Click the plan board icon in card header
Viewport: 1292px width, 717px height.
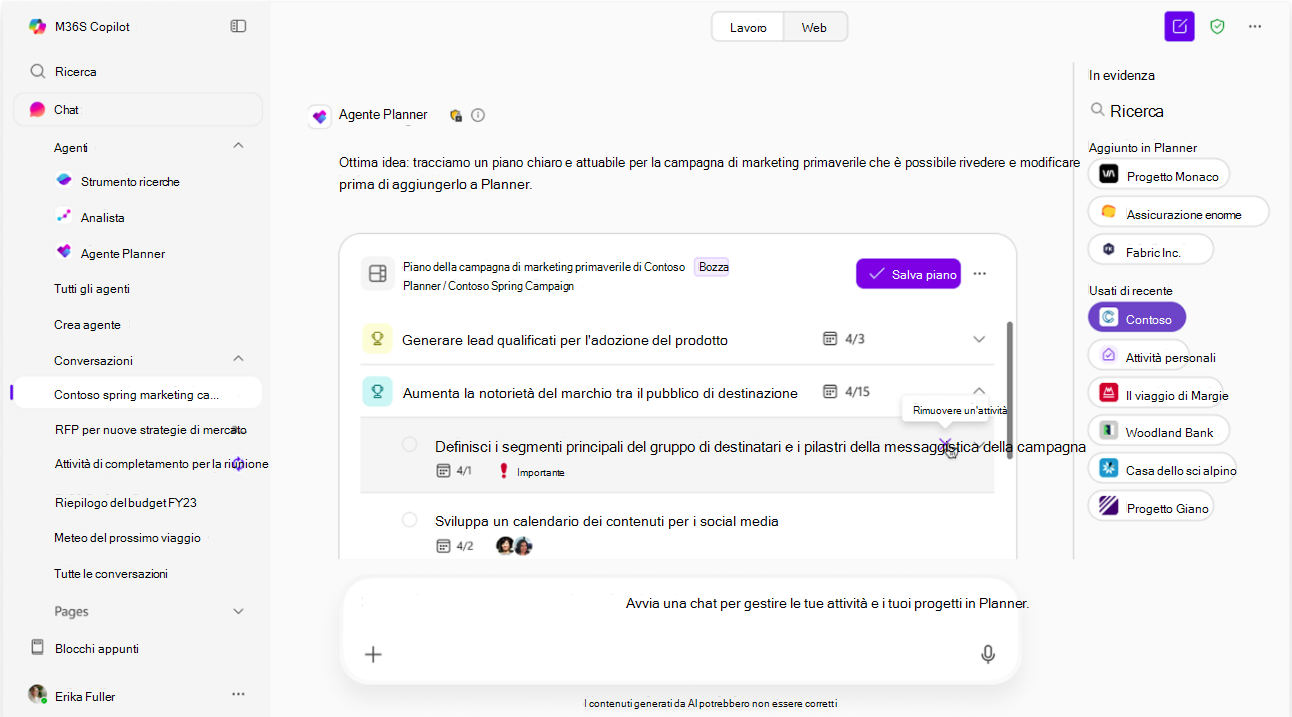point(378,274)
